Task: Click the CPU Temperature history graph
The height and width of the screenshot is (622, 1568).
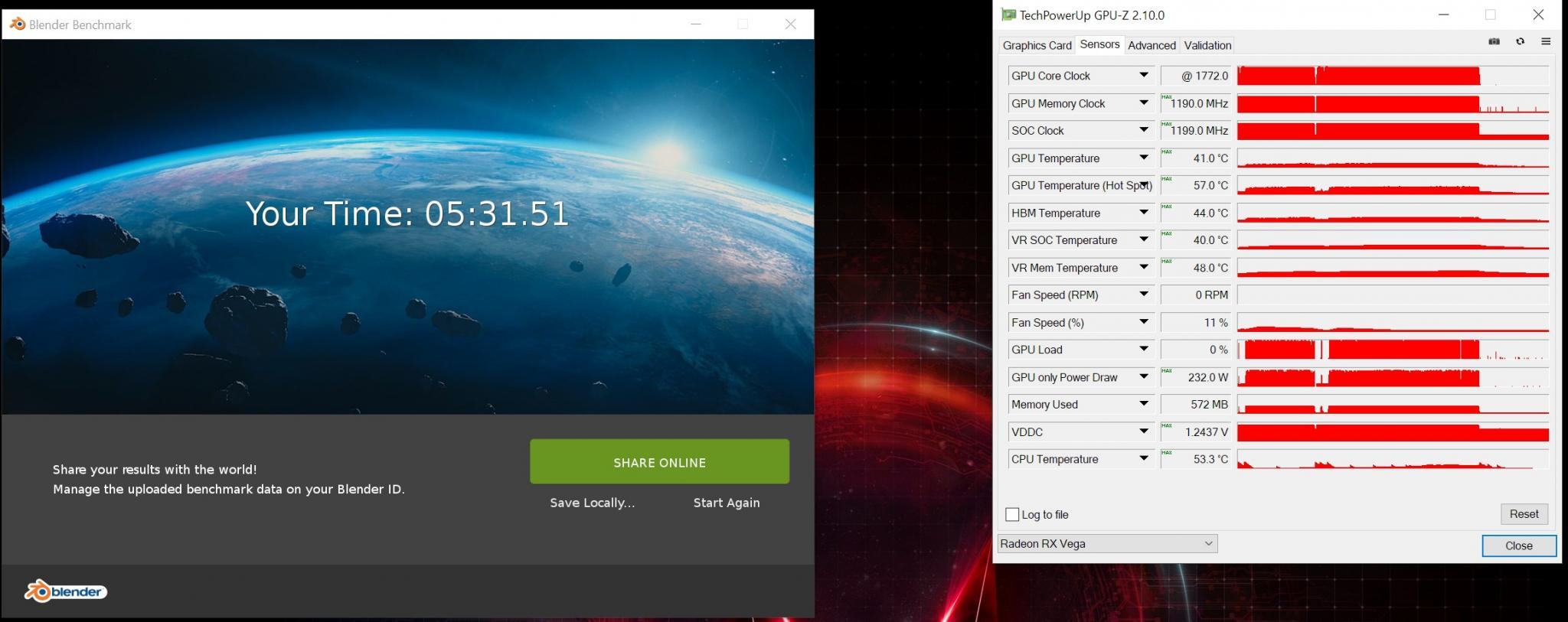Action: pyautogui.click(x=1393, y=459)
